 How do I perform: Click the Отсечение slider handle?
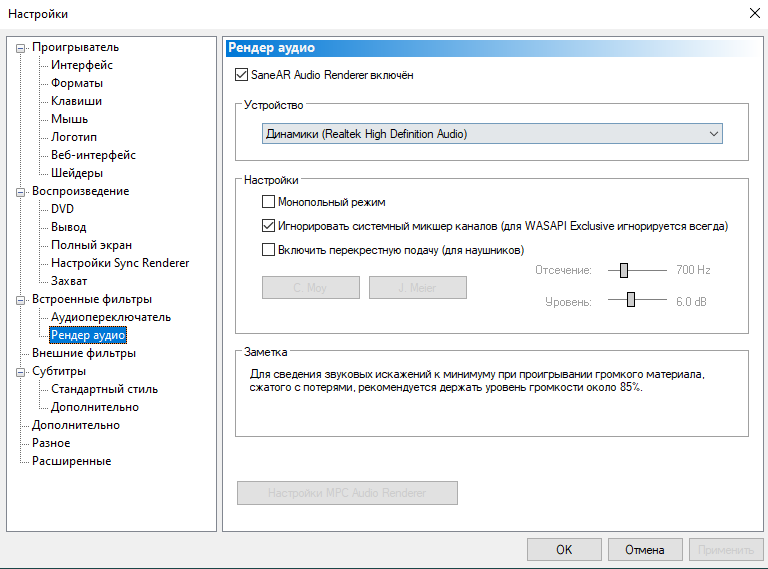tap(624, 270)
